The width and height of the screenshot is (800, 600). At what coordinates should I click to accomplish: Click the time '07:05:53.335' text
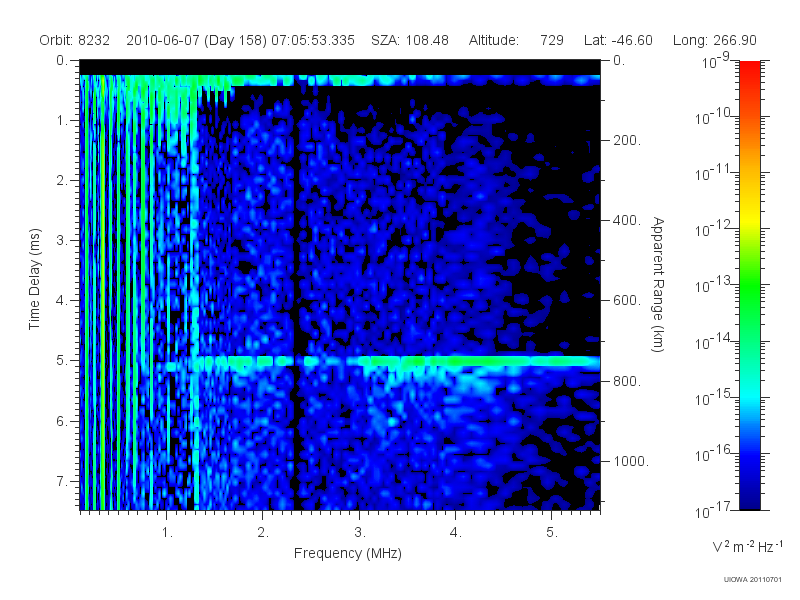[x=313, y=40]
